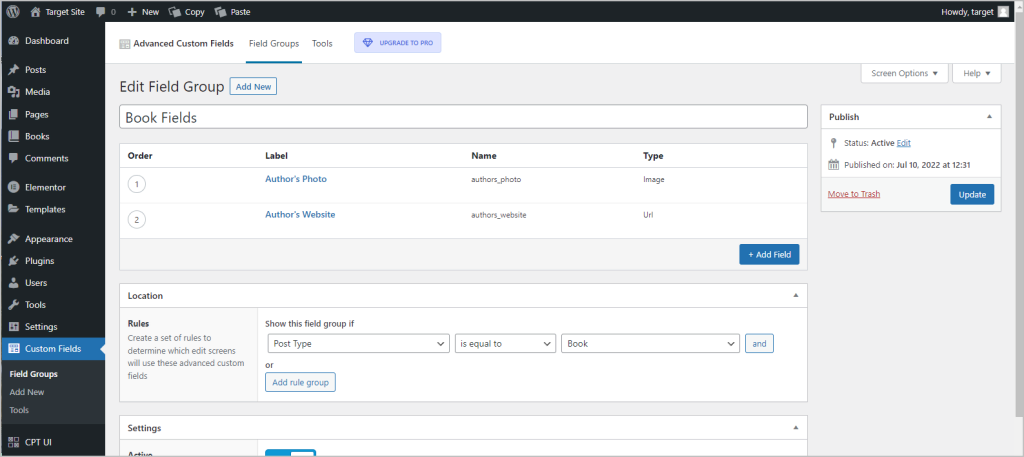Click the Copy icon in admin bar
Screen dimensions: 1024x457
tap(176, 12)
